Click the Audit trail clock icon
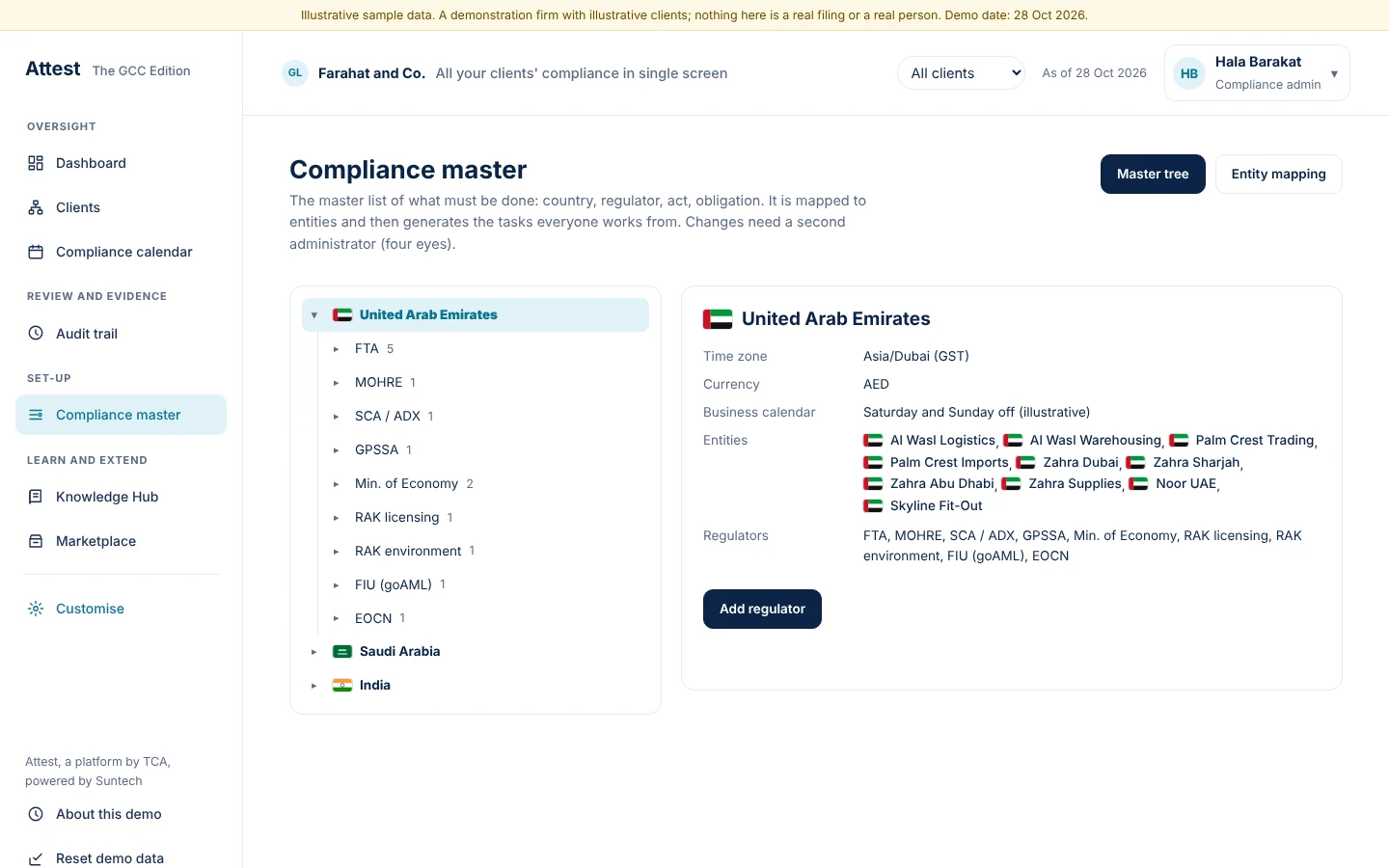 click(x=36, y=334)
